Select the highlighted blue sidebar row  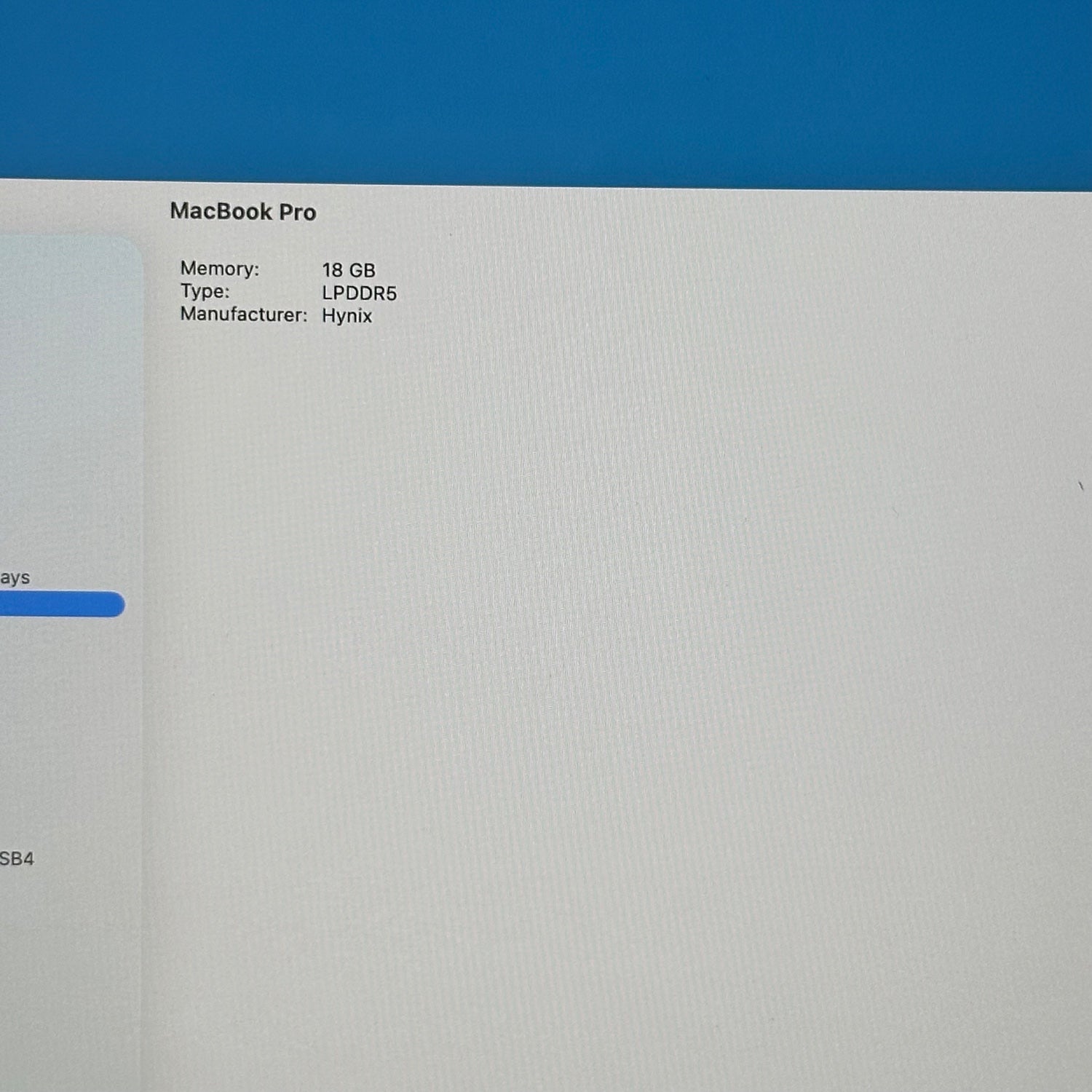62,604
